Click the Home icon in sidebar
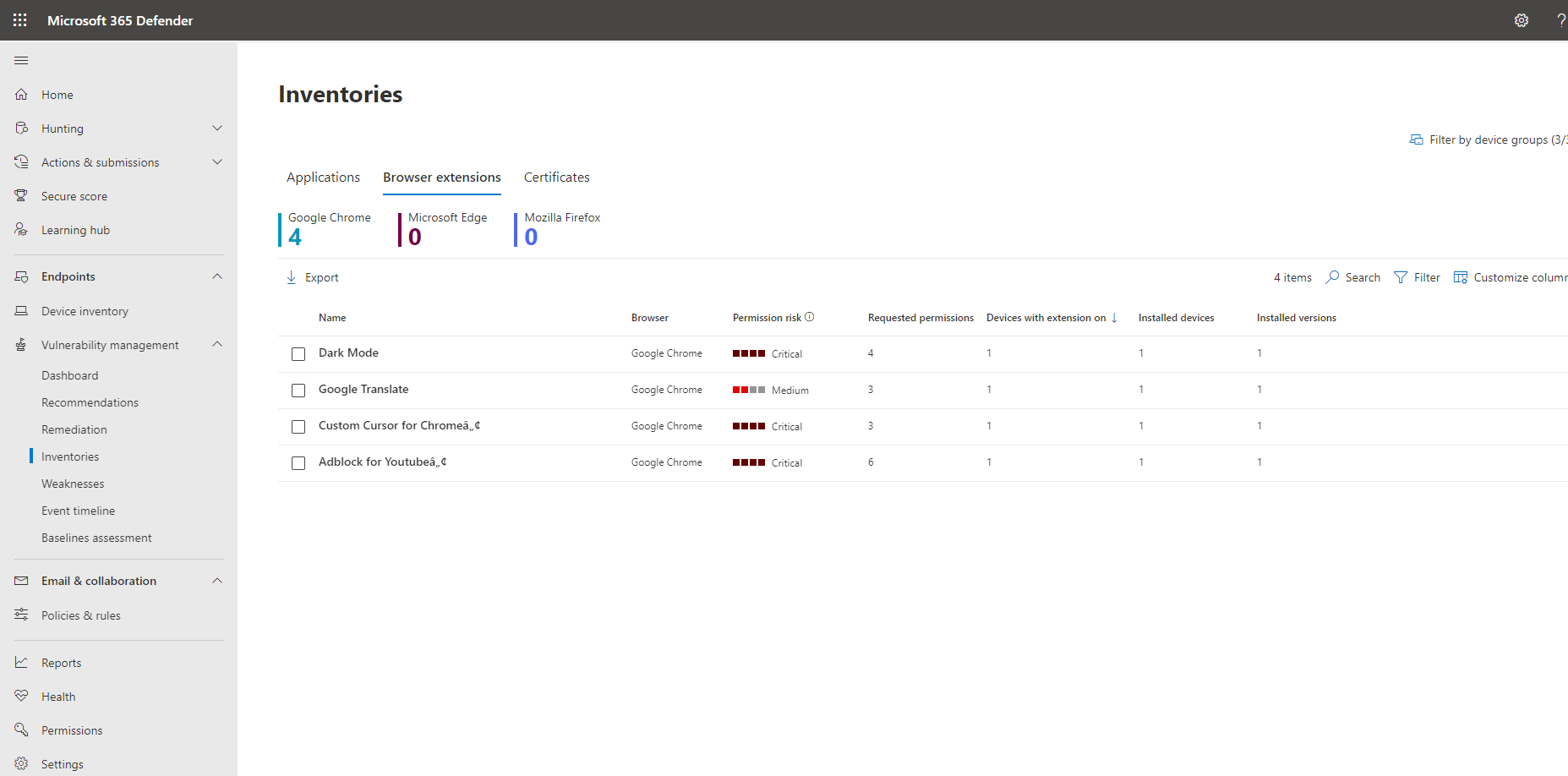This screenshot has height=776, width=1568. [x=21, y=95]
